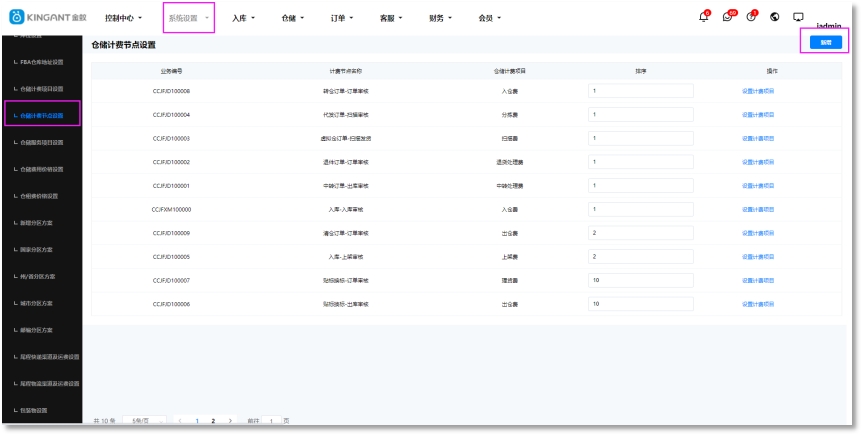This screenshot has height=435, width=862.
Task: Open the 入库 top menu
Action: [244, 18]
